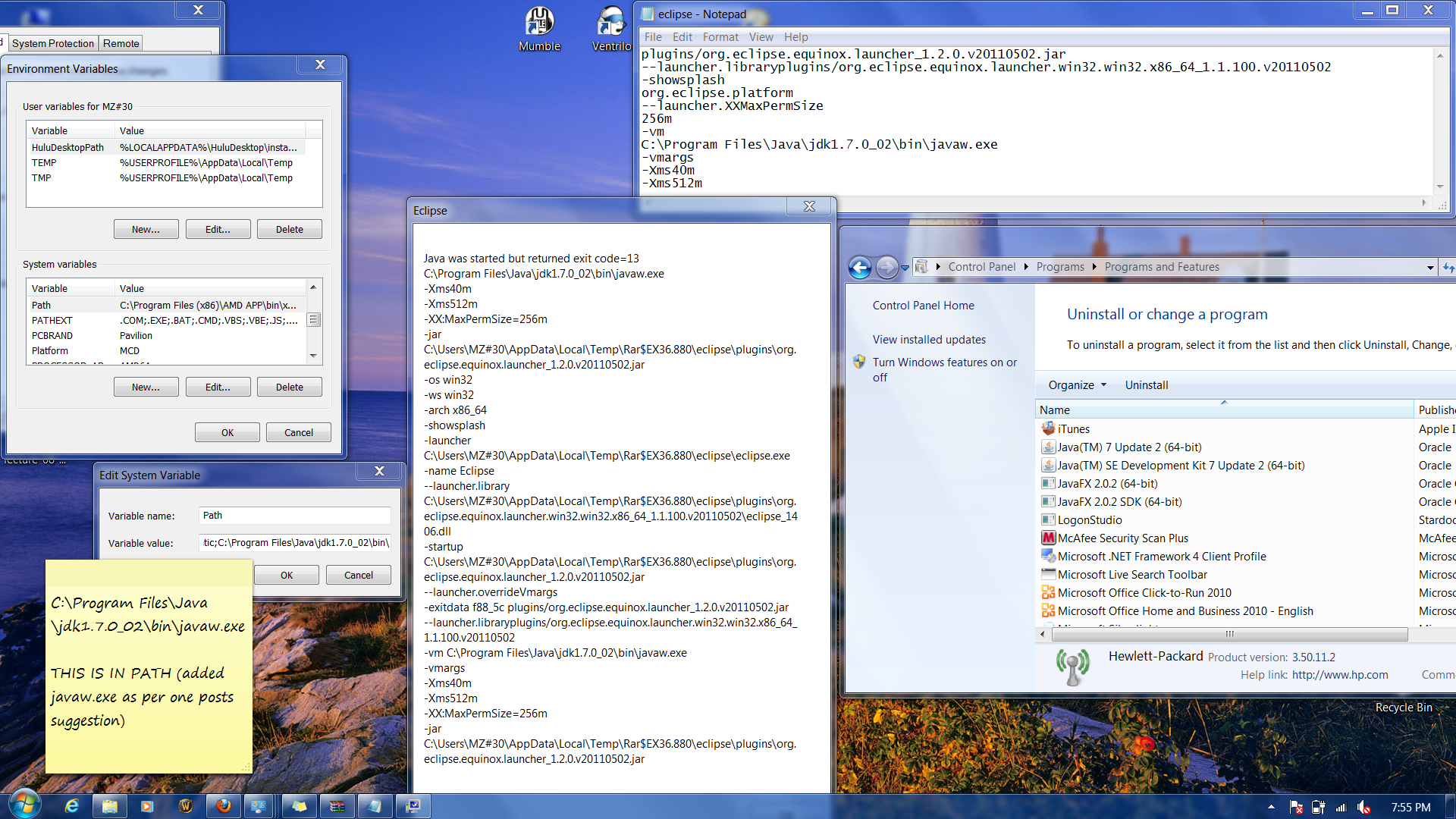
Task: Switch to Firefox in the taskbar
Action: pos(224,806)
